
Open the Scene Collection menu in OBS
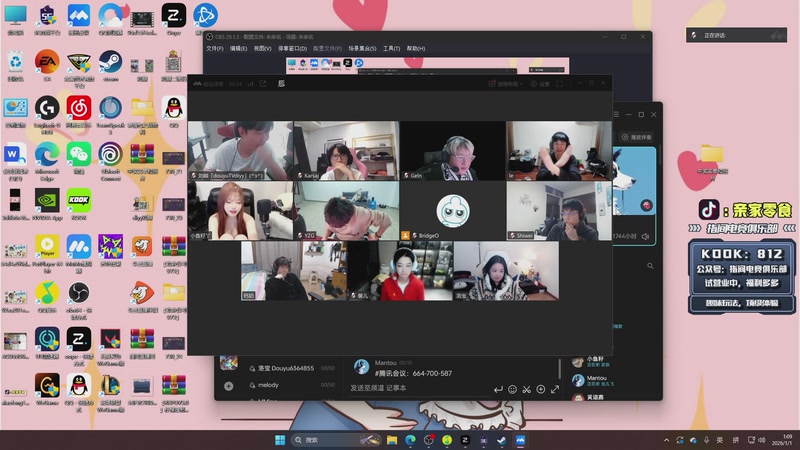(362, 48)
